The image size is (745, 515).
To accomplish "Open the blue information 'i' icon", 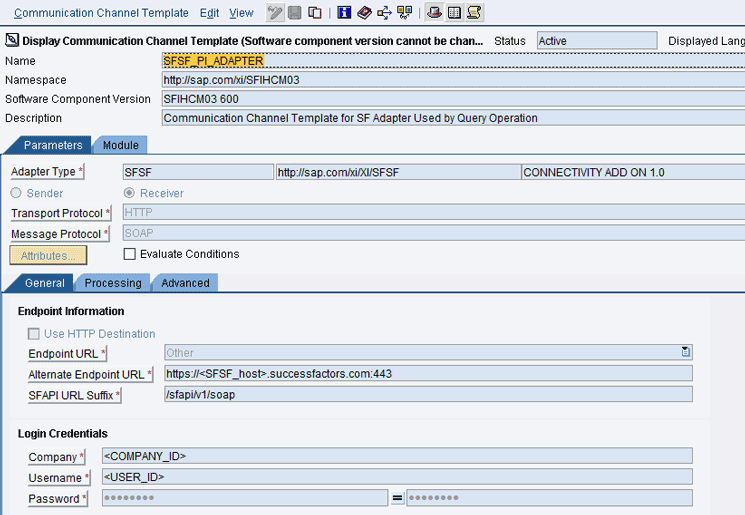I will click(x=344, y=13).
